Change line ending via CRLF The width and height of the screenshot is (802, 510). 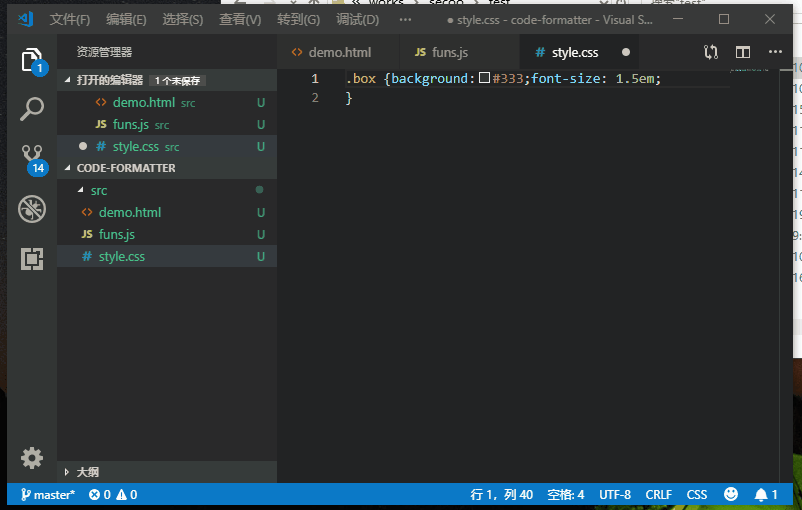click(658, 495)
